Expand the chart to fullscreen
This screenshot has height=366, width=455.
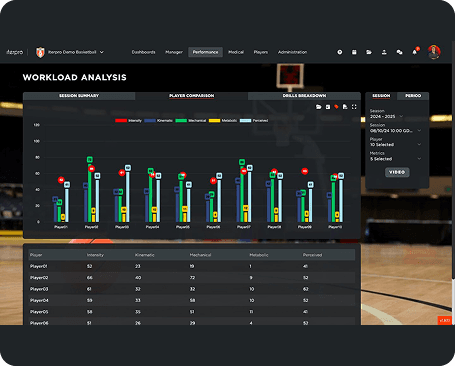(x=354, y=107)
